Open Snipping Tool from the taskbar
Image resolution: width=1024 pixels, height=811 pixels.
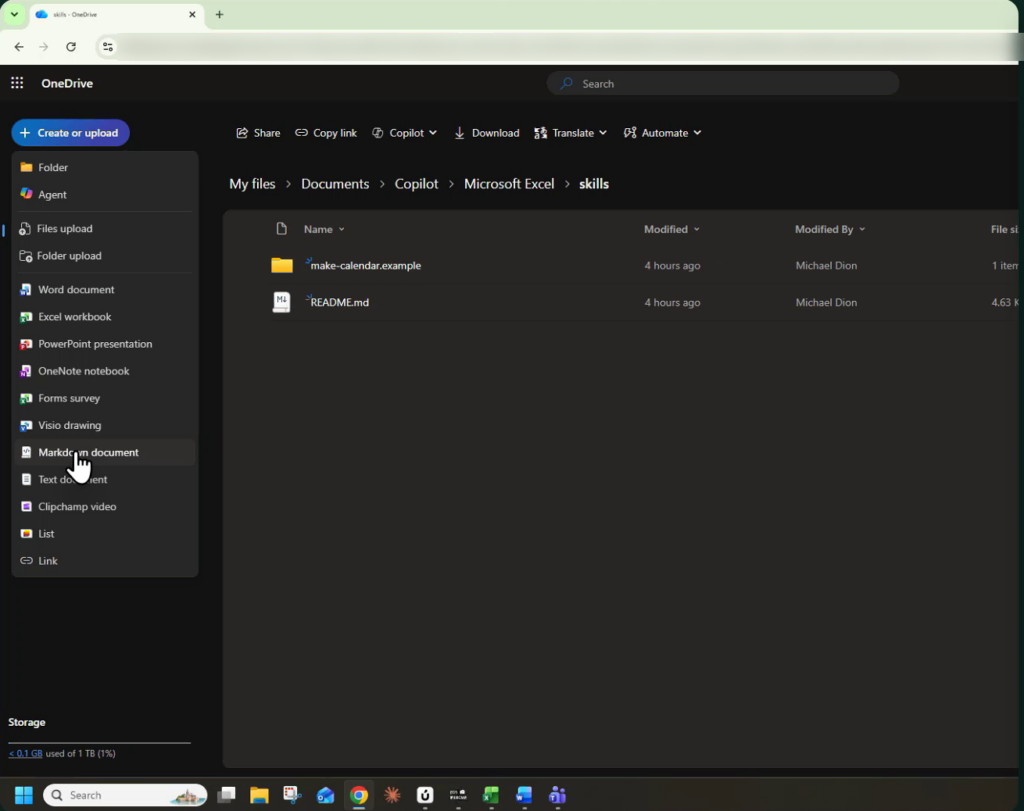292,795
